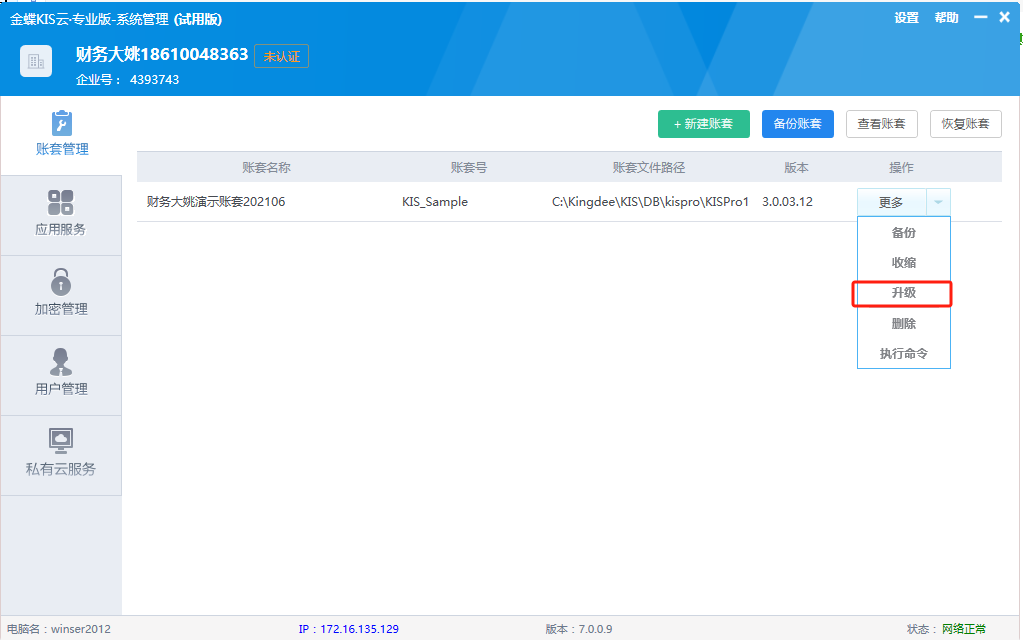The width and height of the screenshot is (1023, 640).
Task: Switch to the 用户管理 tab label
Action: [x=61, y=389]
